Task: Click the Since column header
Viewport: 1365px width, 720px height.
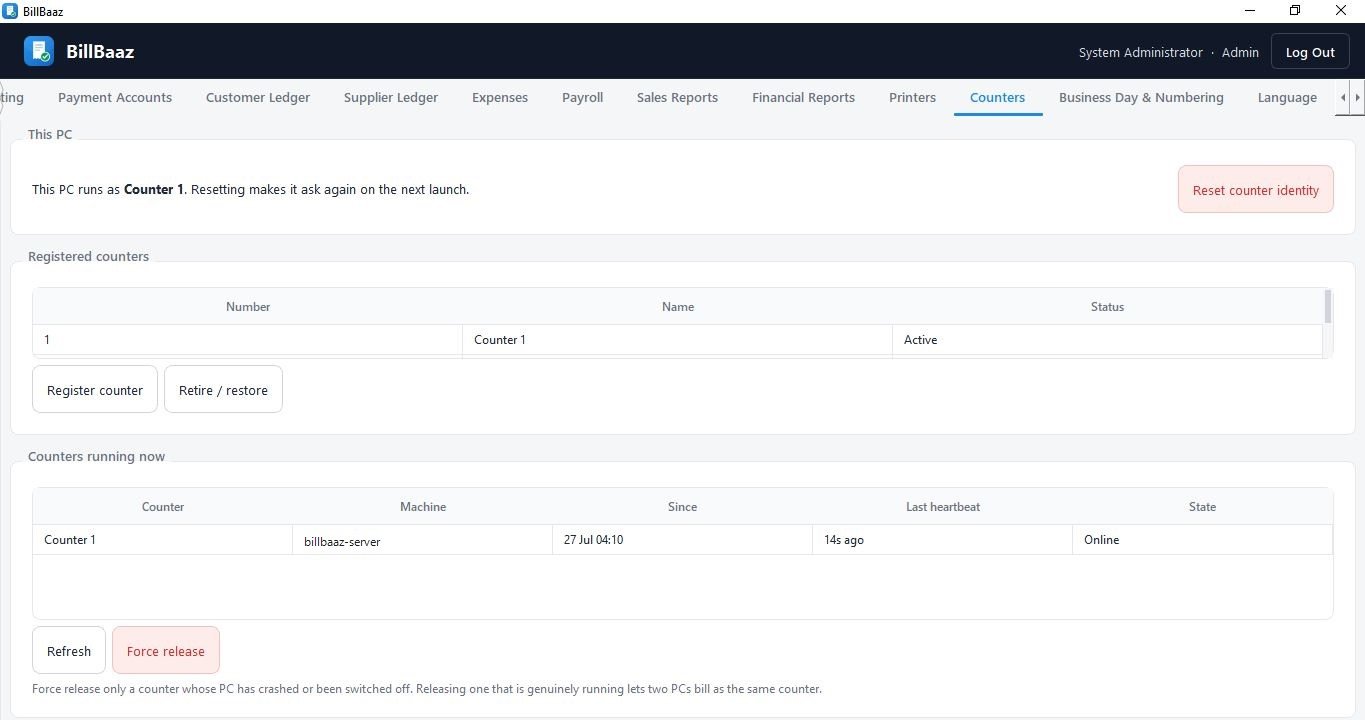Action: coord(682,507)
